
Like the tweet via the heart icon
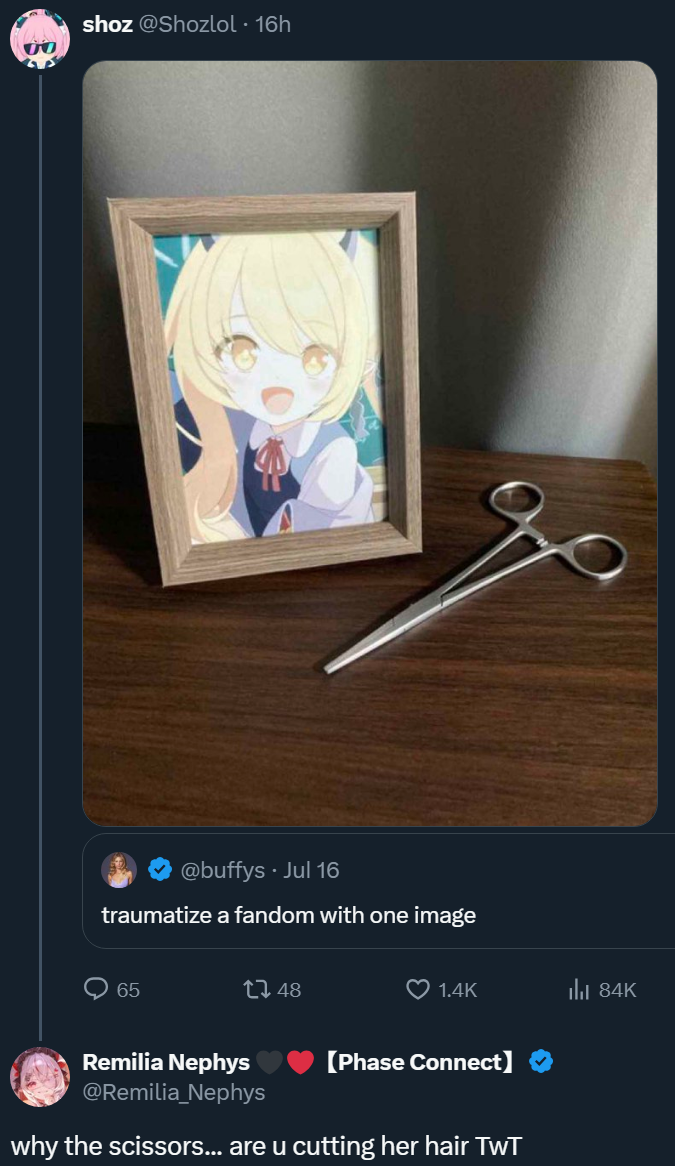click(x=418, y=989)
